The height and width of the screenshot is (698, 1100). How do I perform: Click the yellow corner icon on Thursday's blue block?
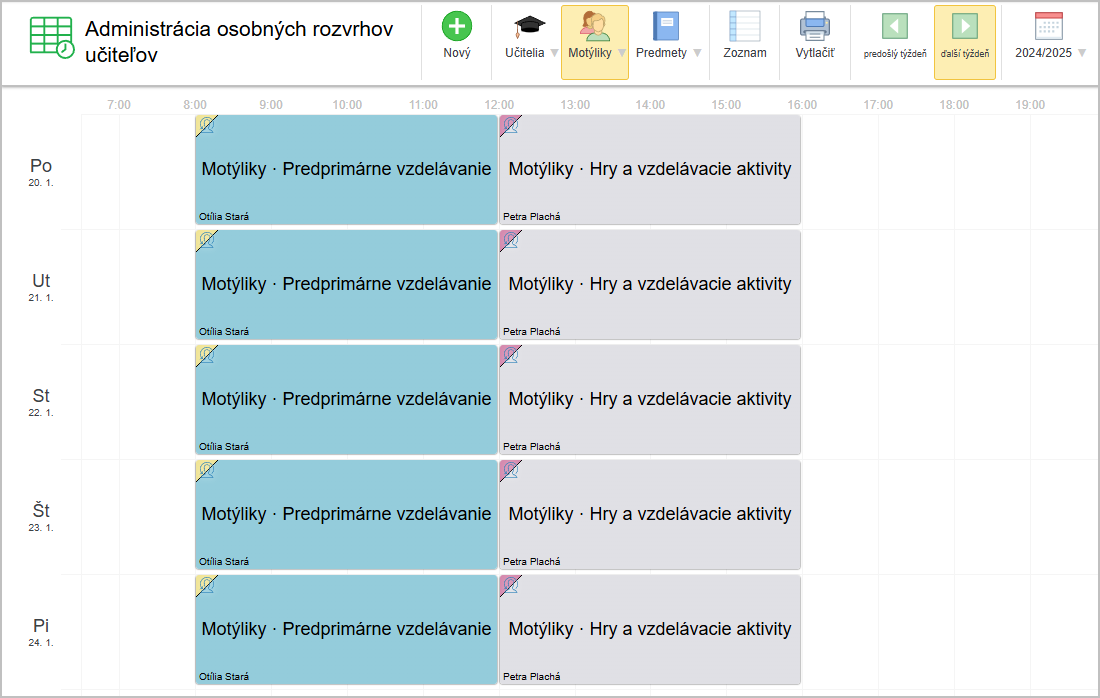click(x=206, y=471)
